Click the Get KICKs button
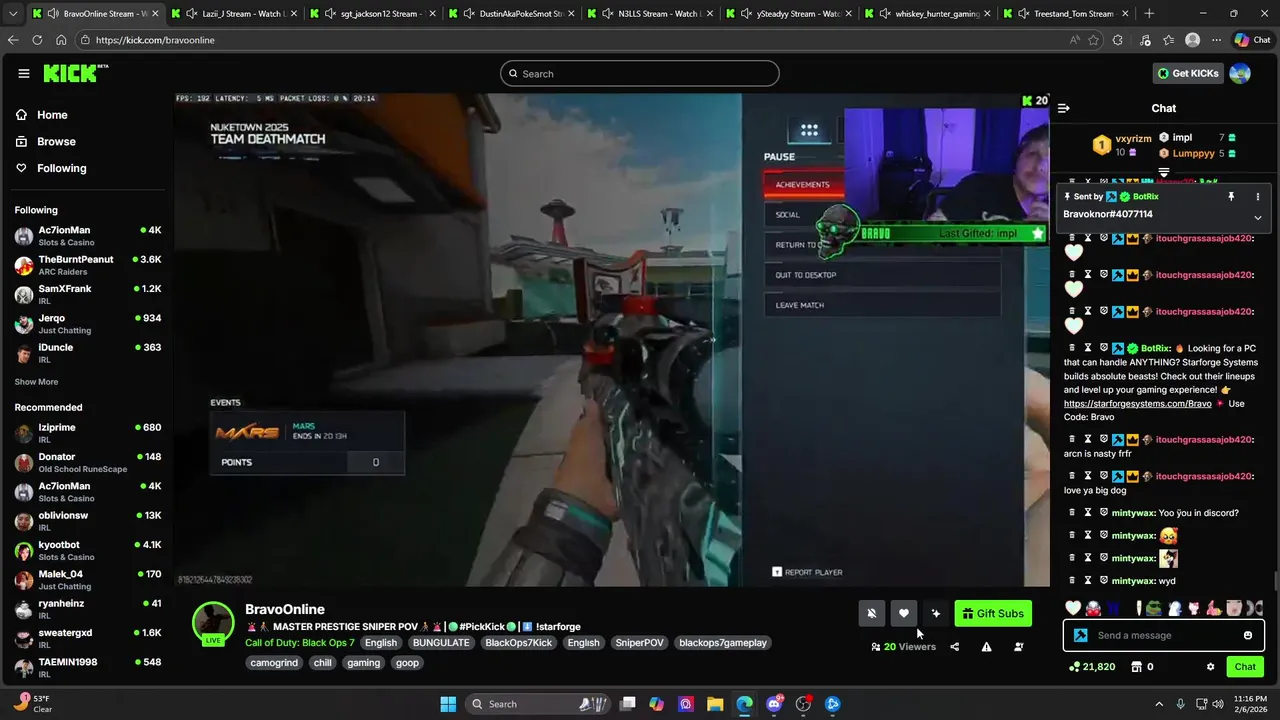1280x720 pixels. click(x=1188, y=73)
